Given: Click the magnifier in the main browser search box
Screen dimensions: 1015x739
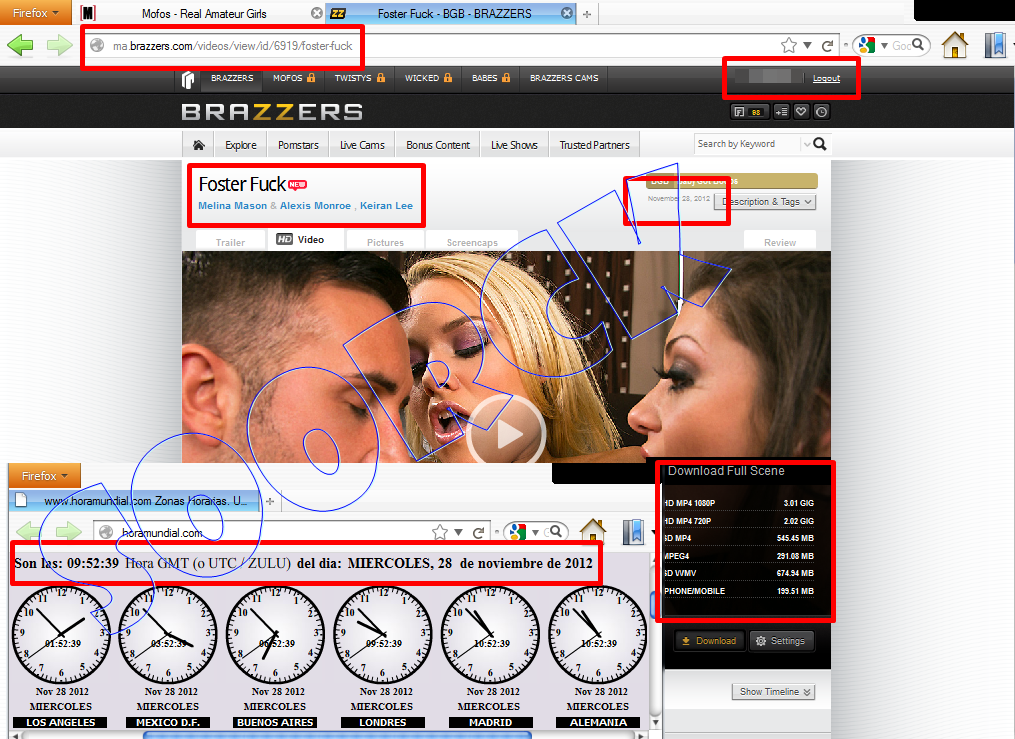Looking at the screenshot, I should pyautogui.click(x=918, y=45).
